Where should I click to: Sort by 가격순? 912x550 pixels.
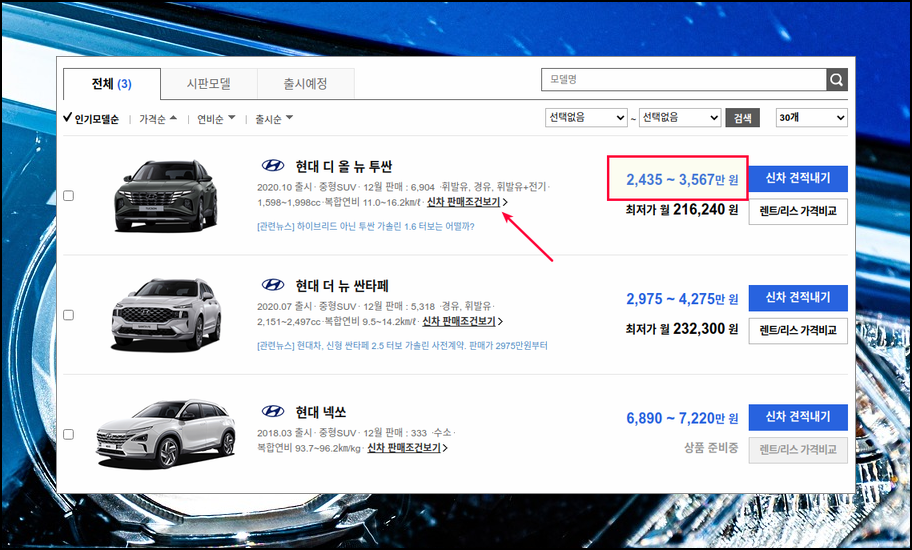[158, 119]
